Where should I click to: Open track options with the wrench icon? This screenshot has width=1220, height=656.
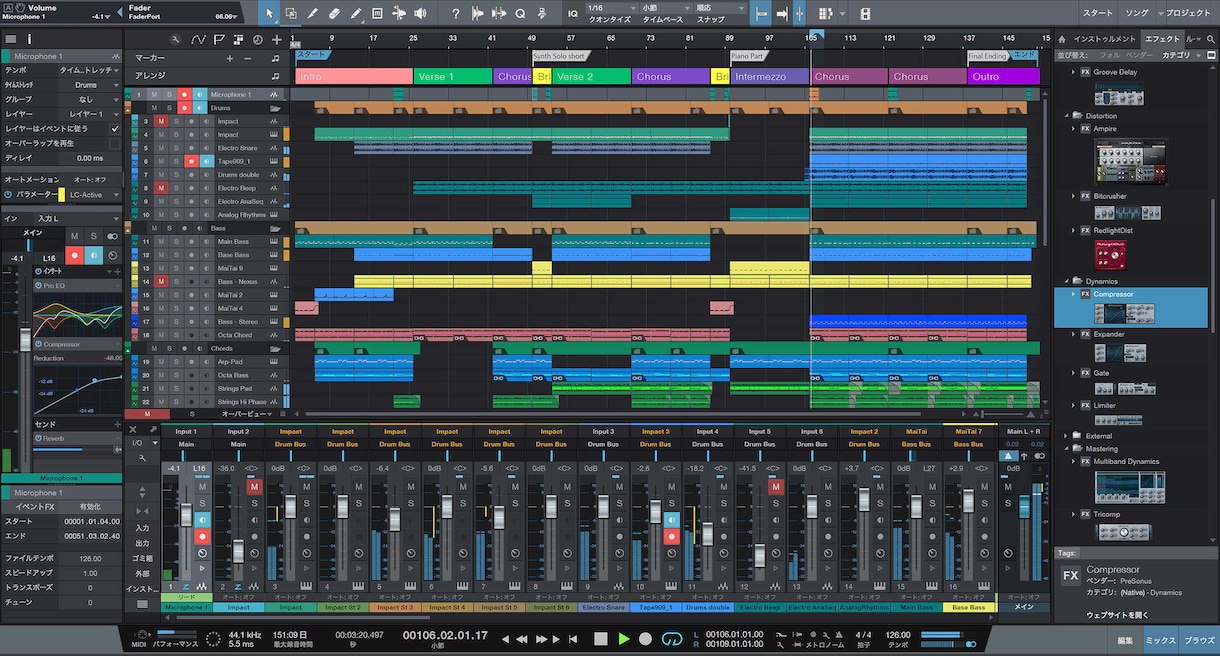(x=176, y=39)
